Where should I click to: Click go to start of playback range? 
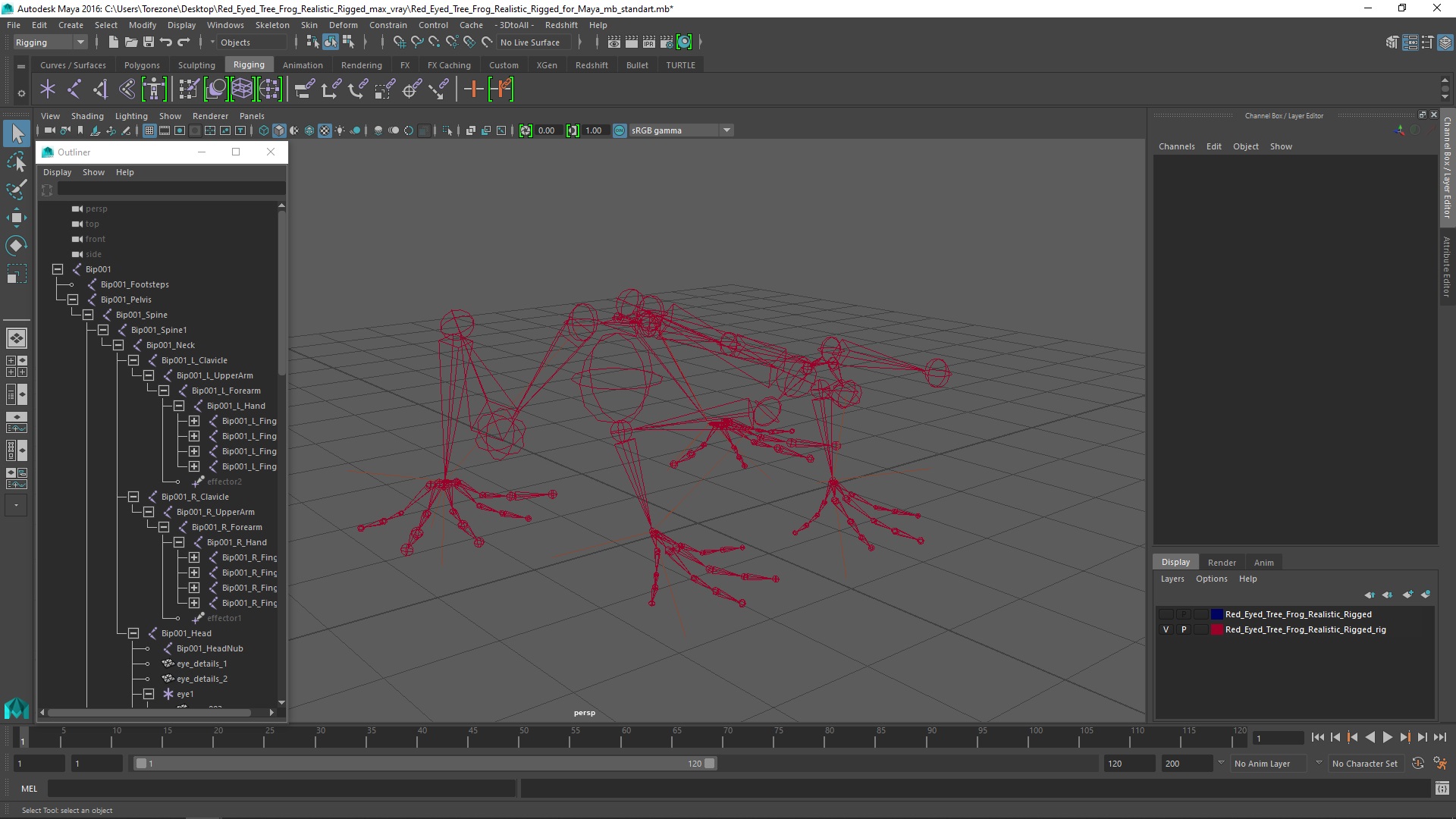click(x=1317, y=737)
